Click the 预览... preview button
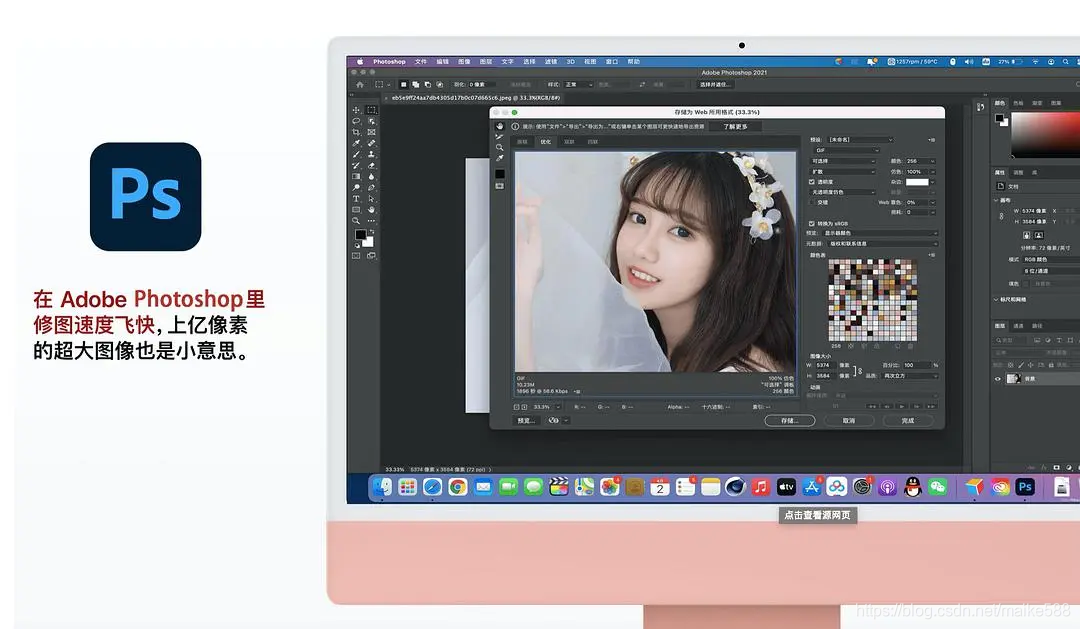1080x629 pixels. [x=527, y=420]
